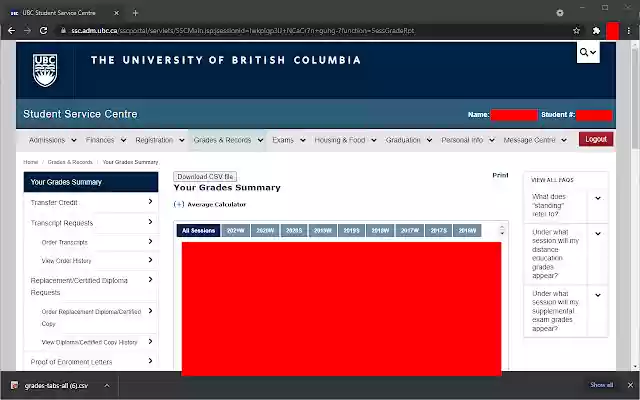Go back to the previous page

click(x=11, y=31)
